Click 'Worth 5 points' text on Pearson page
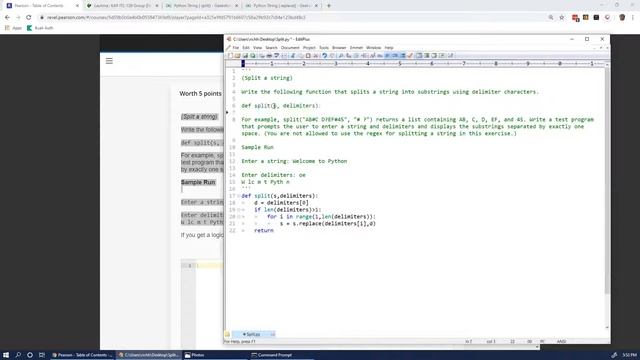The width and height of the screenshot is (640, 360). (200, 93)
